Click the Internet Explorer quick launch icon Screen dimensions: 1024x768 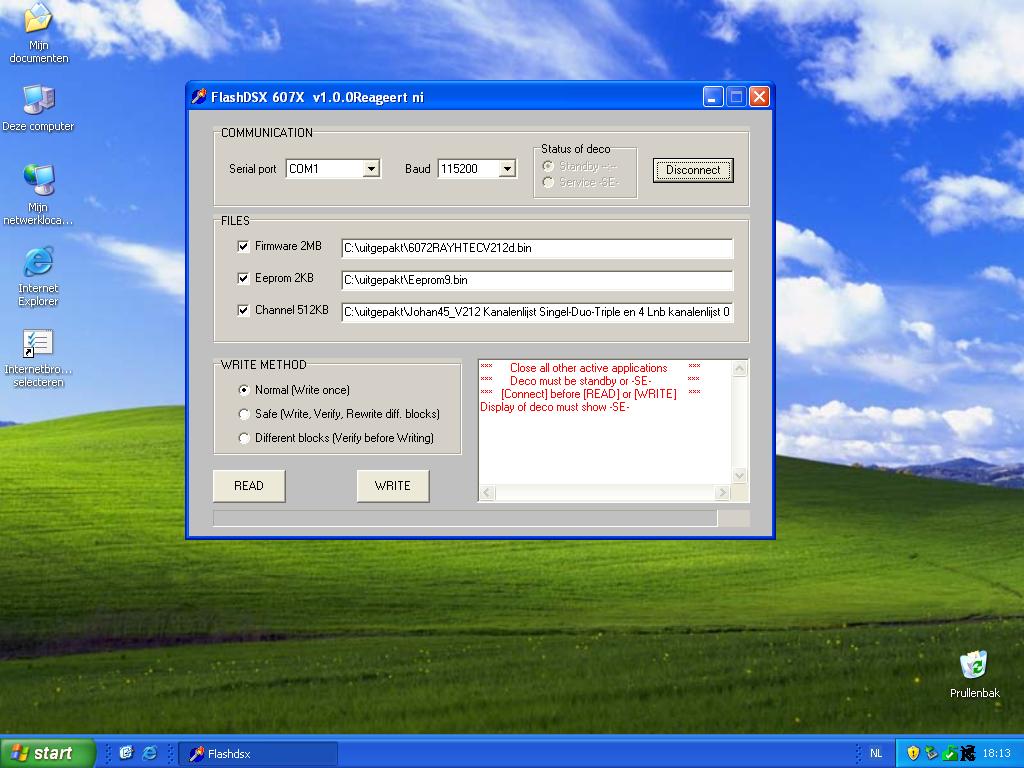[x=150, y=753]
